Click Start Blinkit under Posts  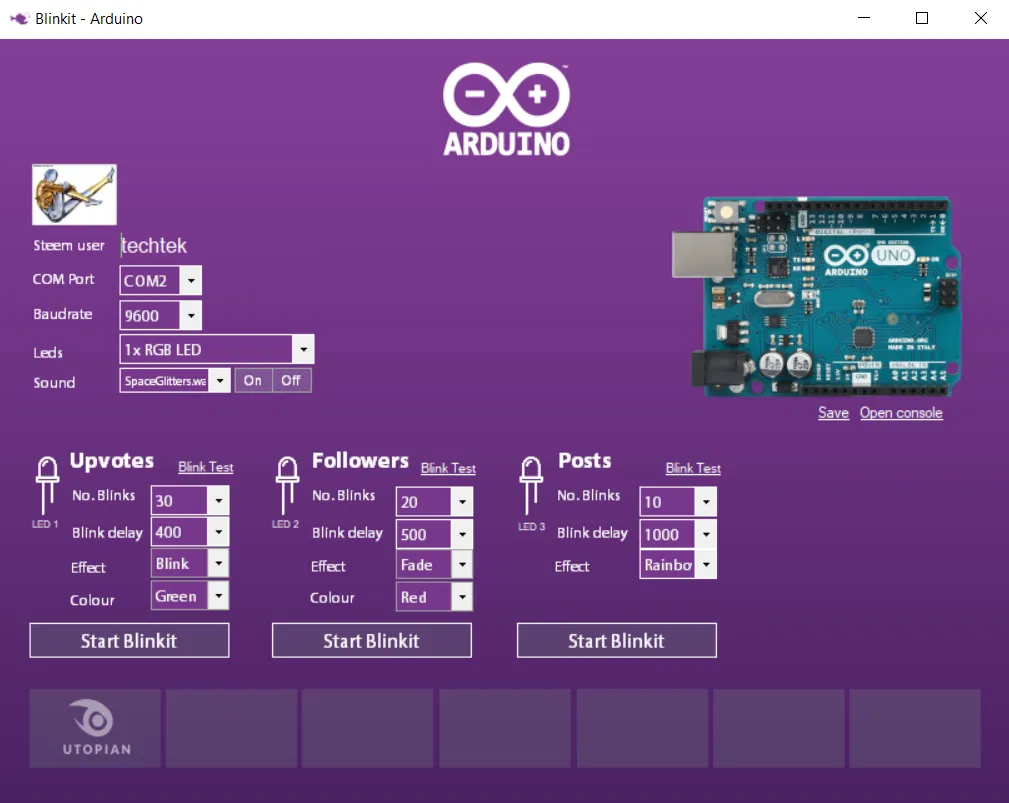[x=616, y=640]
